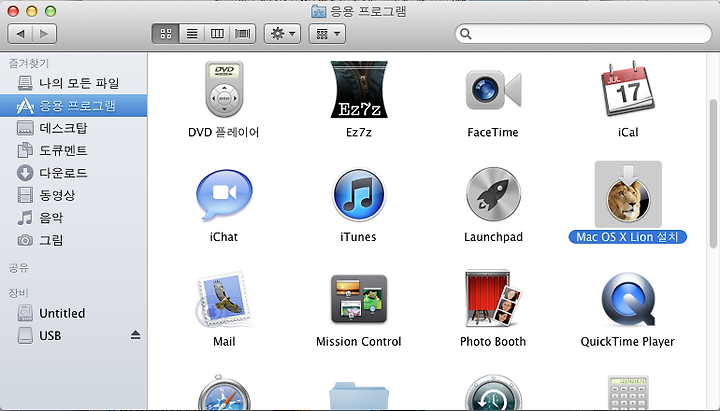Open 동영상 in sidebar
Image resolution: width=720 pixels, height=411 pixels.
pos(73,195)
